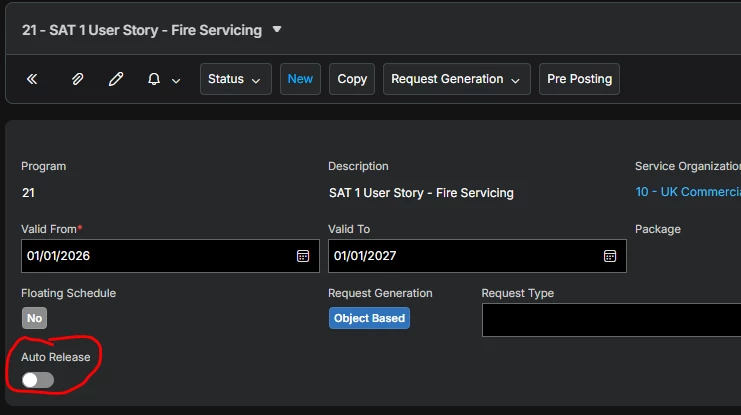Open the Status dropdown menu
Screen dimensions: 741x415
235,79
